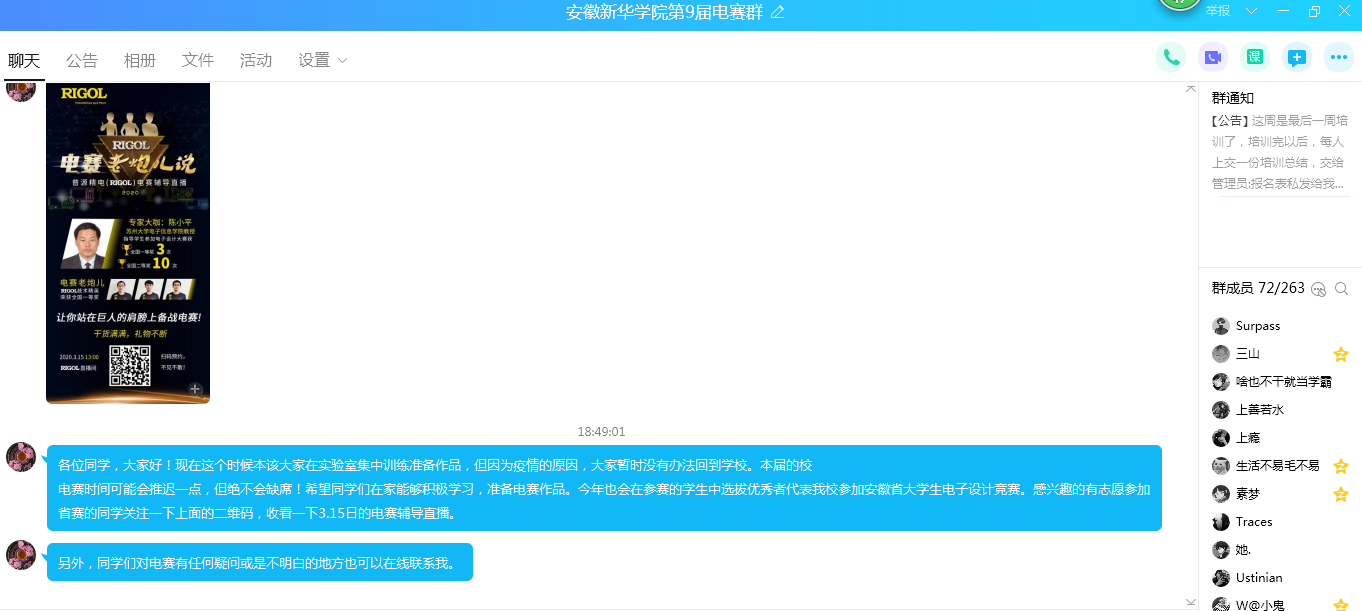Edit the group name with pencil icon
This screenshot has width=1362, height=611.
(x=778, y=12)
